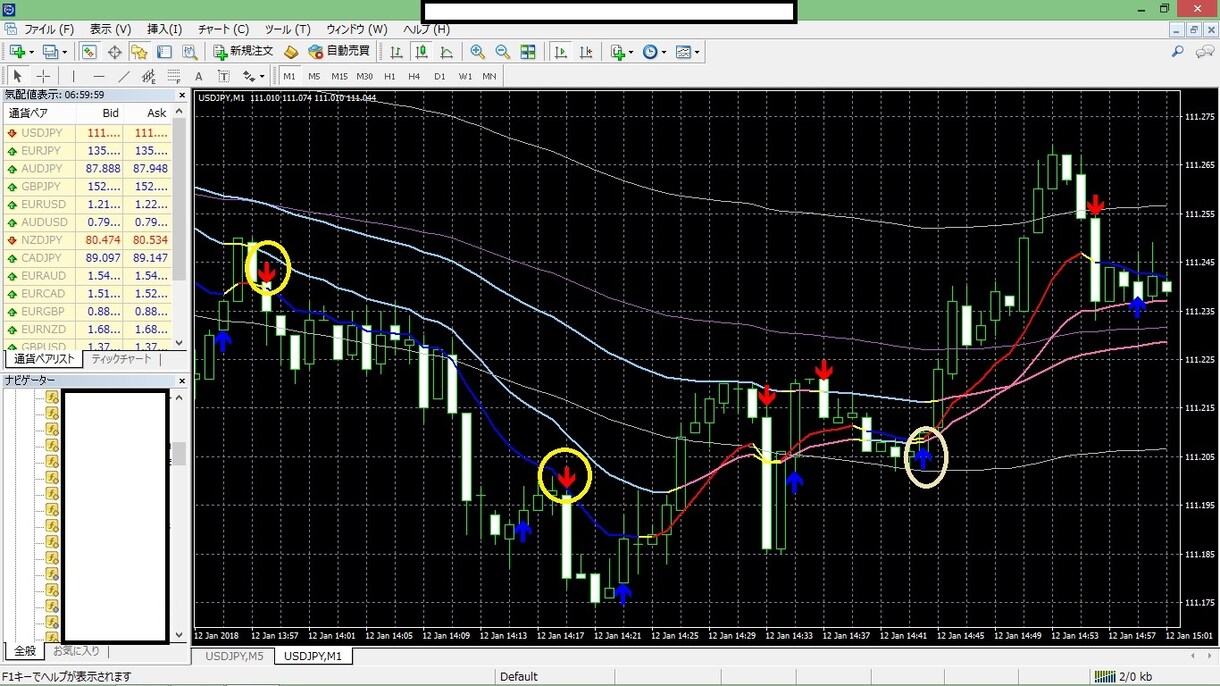
Task: Open the Profiles toolbar icon
Action: (x=52, y=52)
